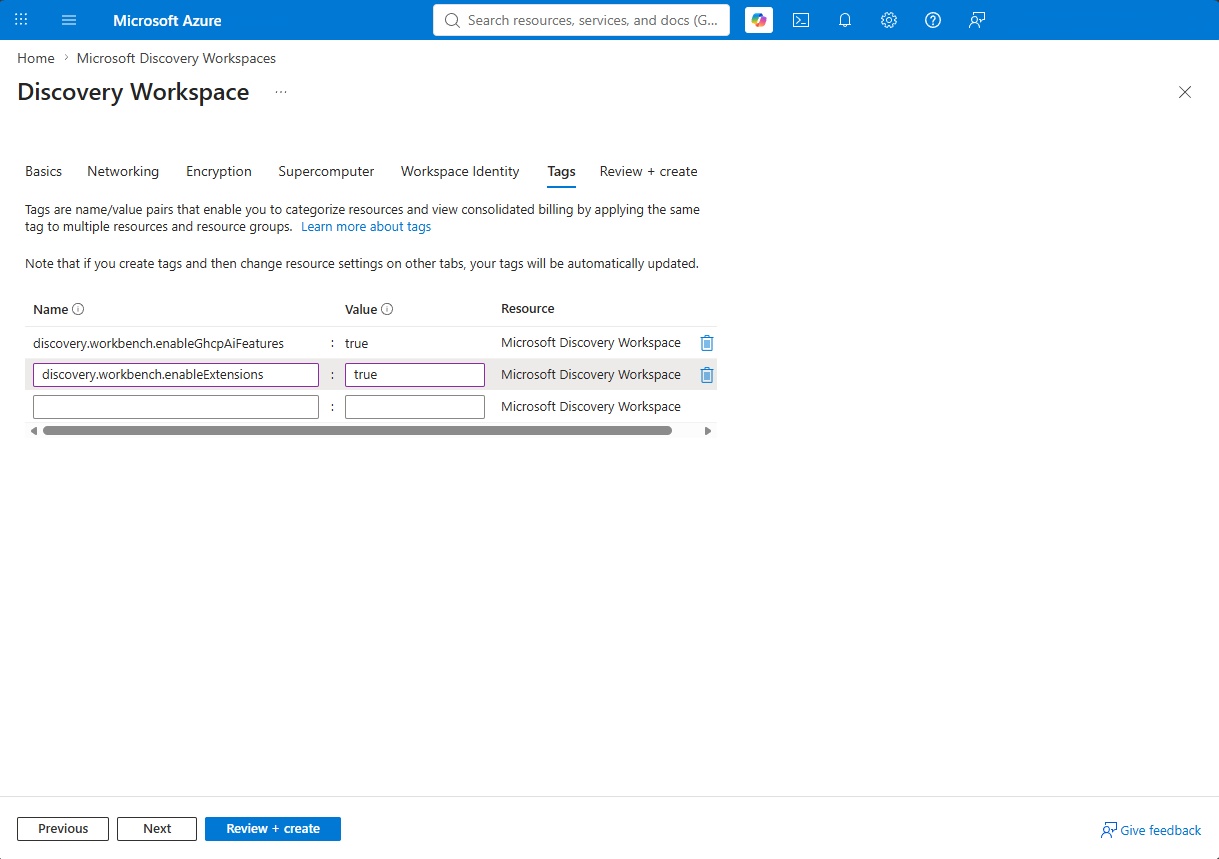Show info tooltip for Name column
The image size is (1219, 859).
[x=78, y=309]
